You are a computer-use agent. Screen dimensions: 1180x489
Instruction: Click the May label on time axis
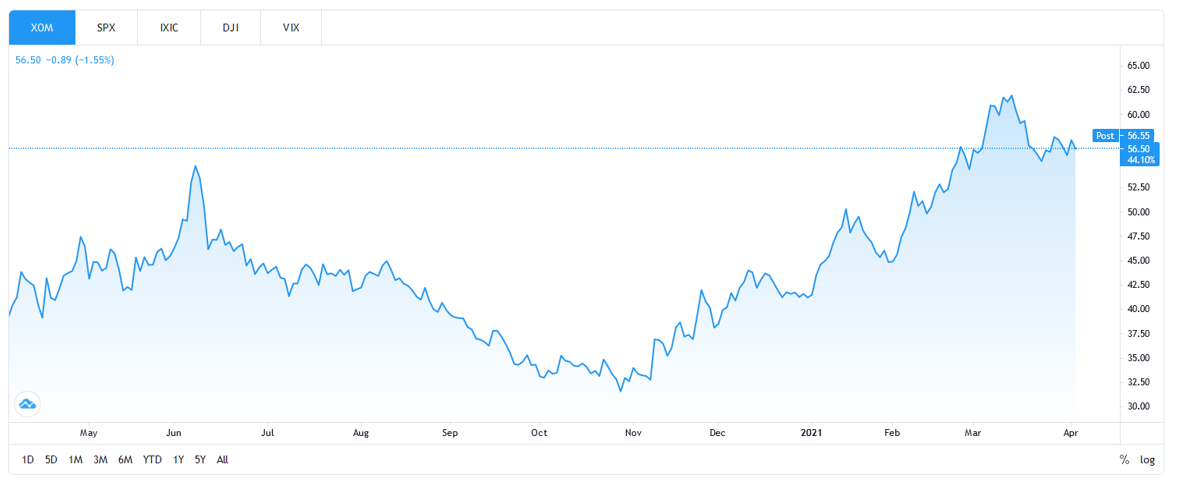point(89,433)
